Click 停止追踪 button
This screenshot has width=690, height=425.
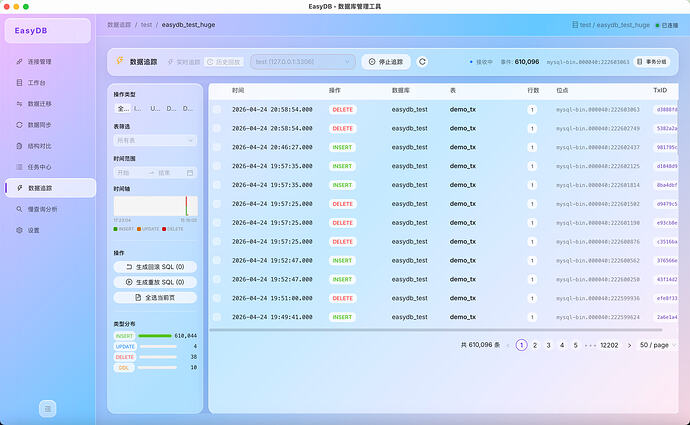[386, 62]
